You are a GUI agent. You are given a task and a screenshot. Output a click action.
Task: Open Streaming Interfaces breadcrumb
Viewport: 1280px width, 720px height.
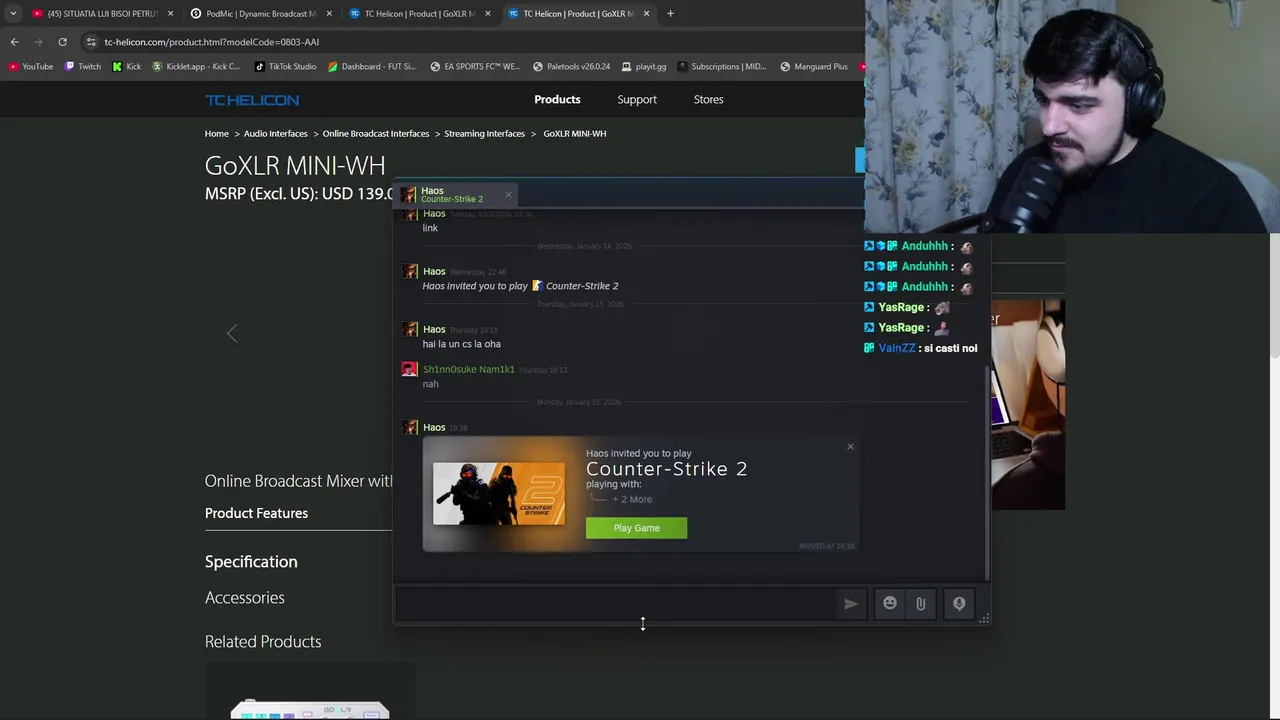click(x=484, y=133)
